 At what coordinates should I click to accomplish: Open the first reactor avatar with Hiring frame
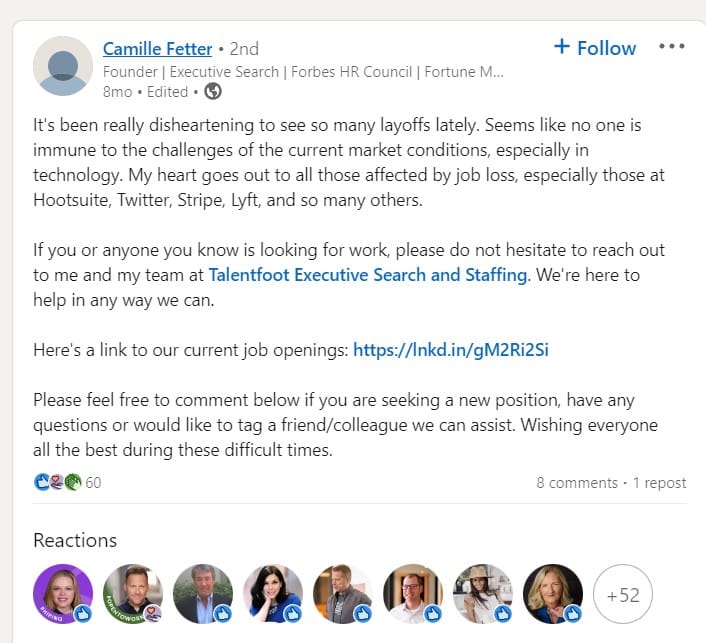pyautogui.click(x=63, y=594)
